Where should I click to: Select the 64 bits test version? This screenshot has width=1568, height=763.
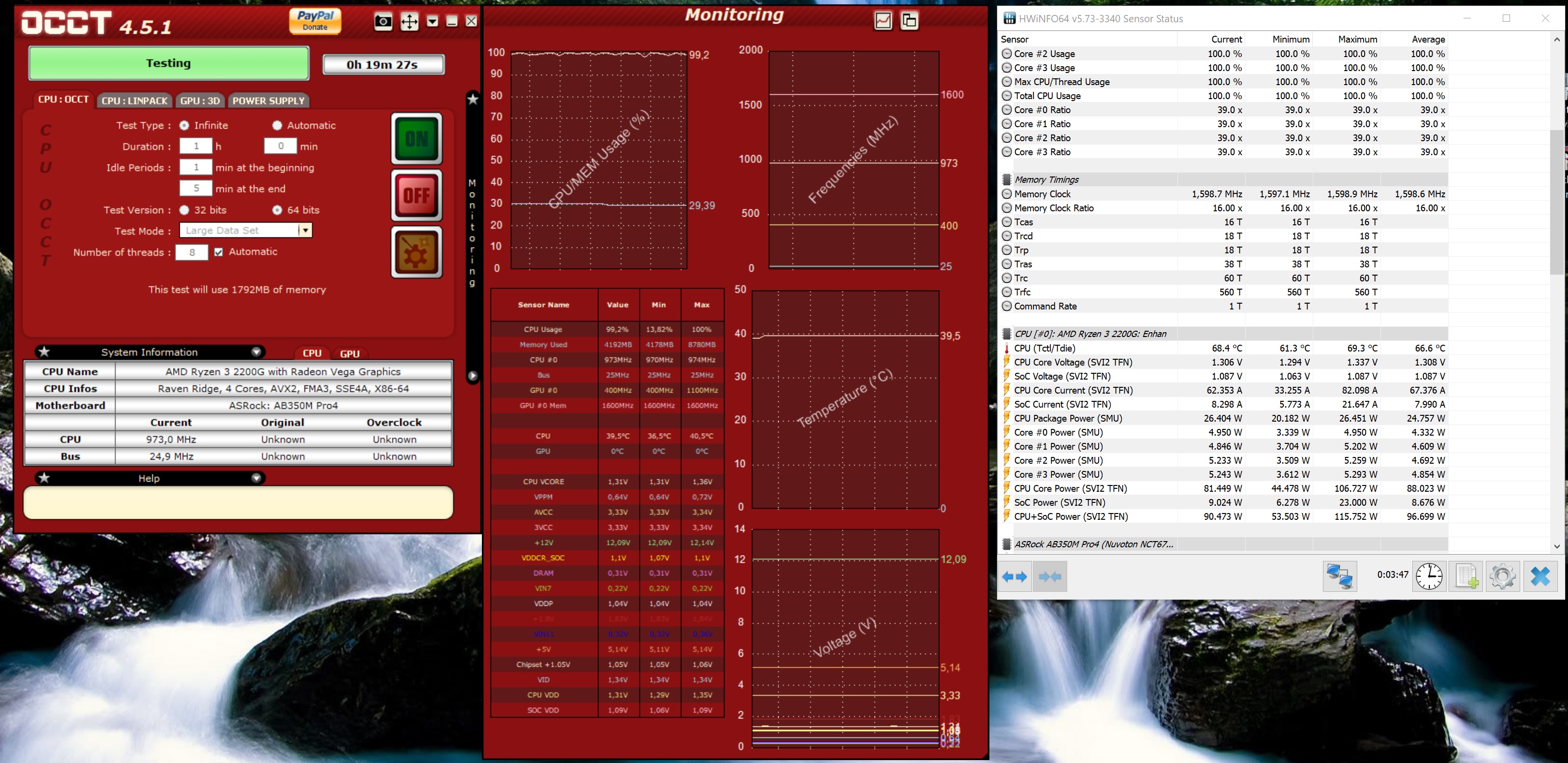(277, 210)
